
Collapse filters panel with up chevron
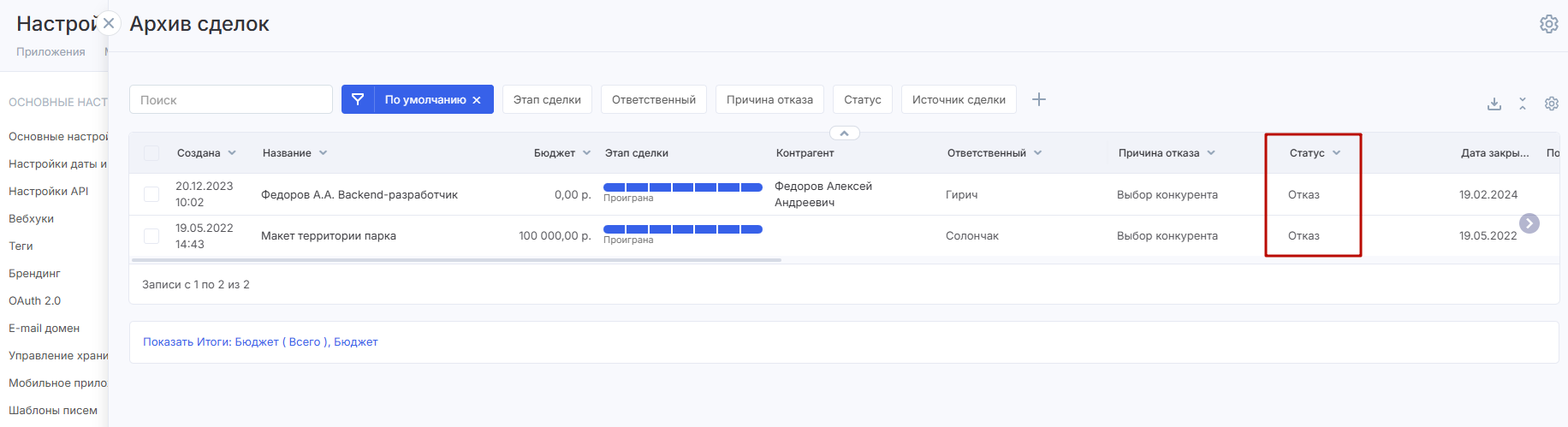(x=844, y=133)
